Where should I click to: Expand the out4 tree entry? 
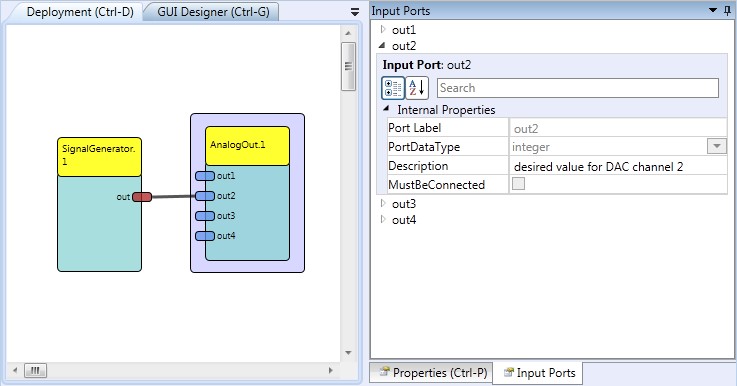tap(383, 219)
